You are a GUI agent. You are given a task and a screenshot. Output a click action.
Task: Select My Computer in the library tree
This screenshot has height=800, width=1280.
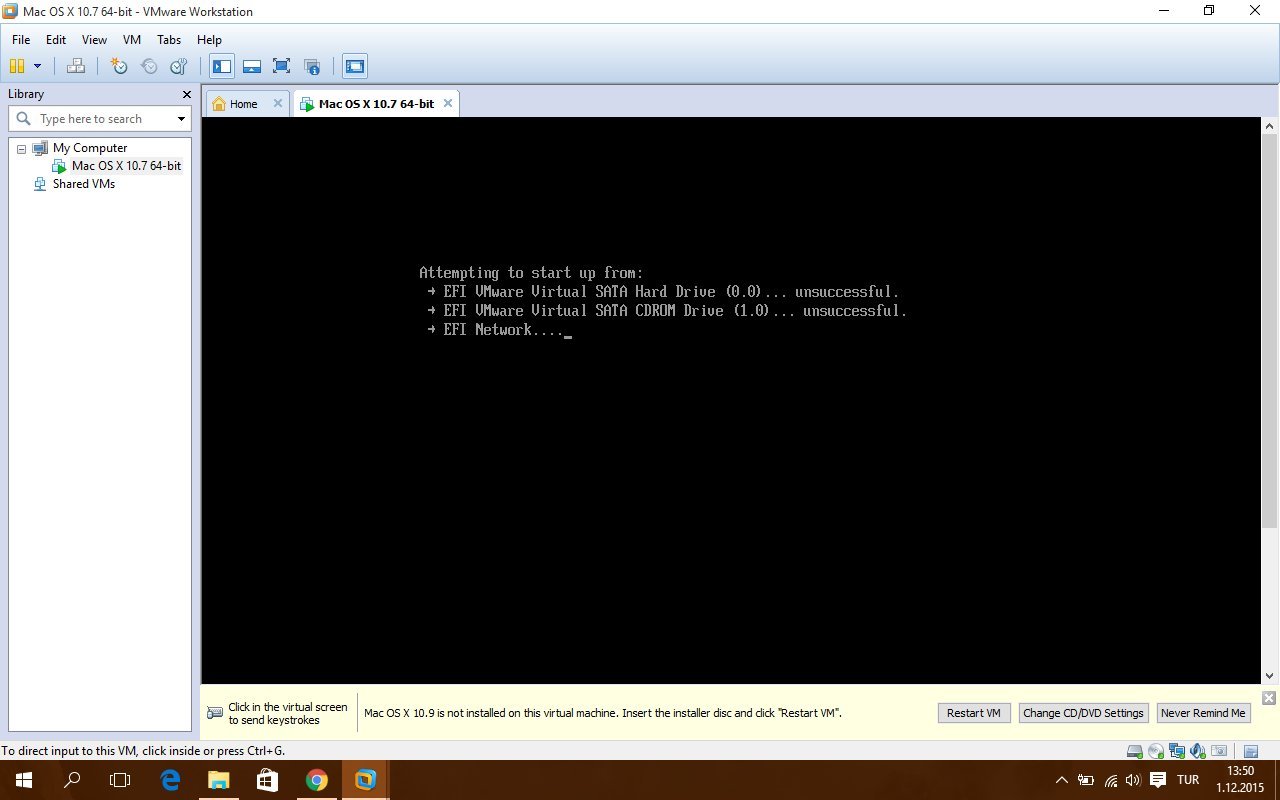[x=89, y=148]
